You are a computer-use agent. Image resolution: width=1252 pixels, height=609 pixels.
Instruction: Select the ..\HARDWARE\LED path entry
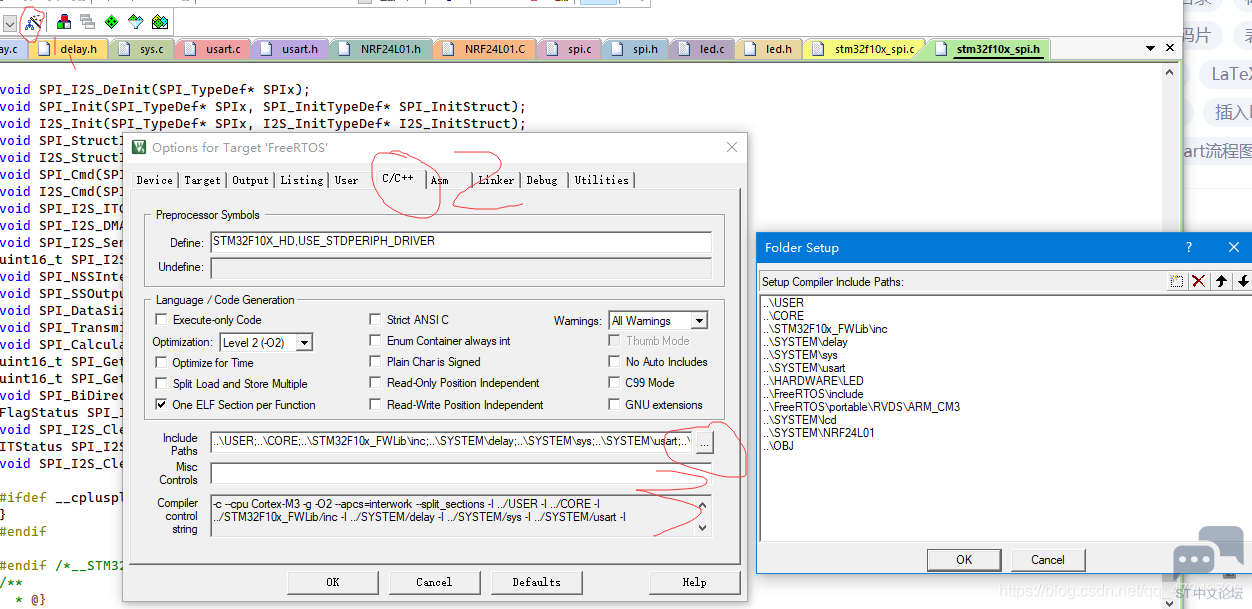click(x=813, y=381)
